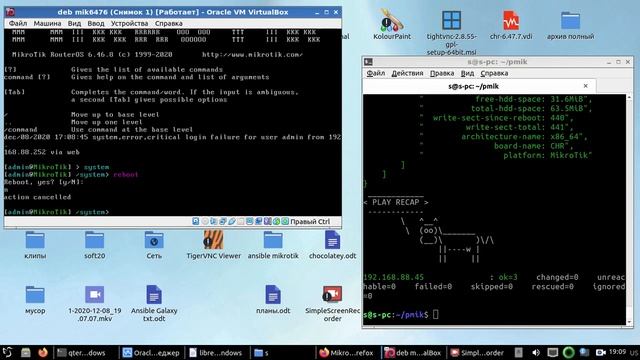Image resolution: width=640 pixels, height=360 pixels.
Task: Click '[admin@MikroTik] /system>' last prompt line
Action: click(x=56, y=212)
